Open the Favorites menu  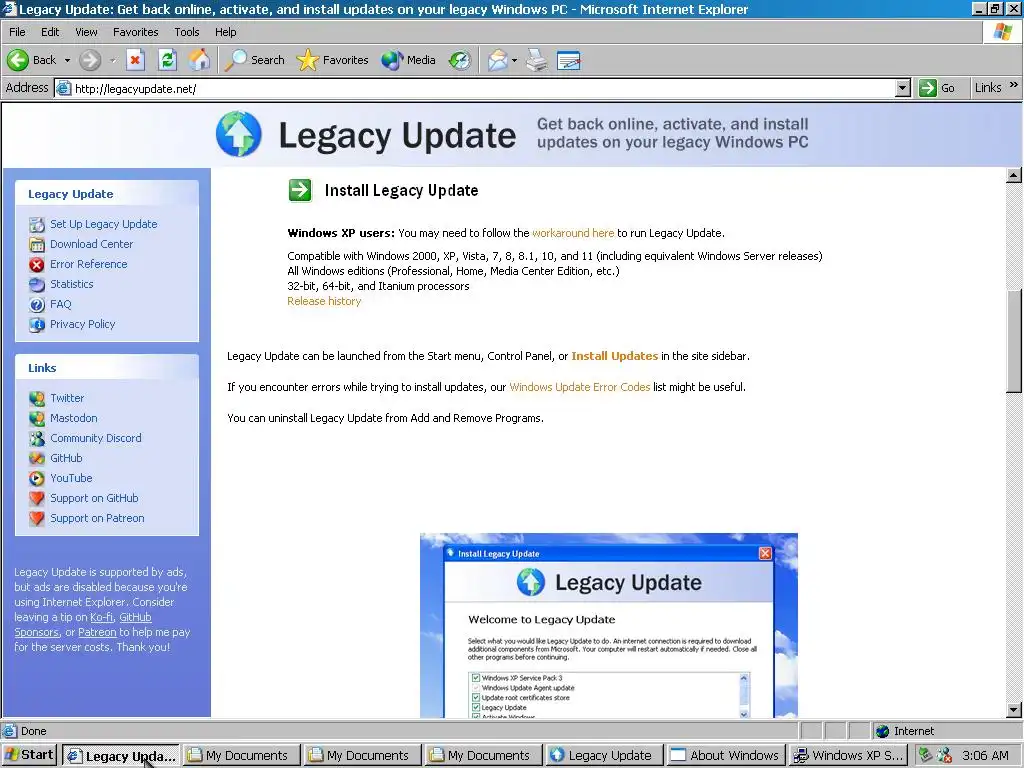pos(135,32)
